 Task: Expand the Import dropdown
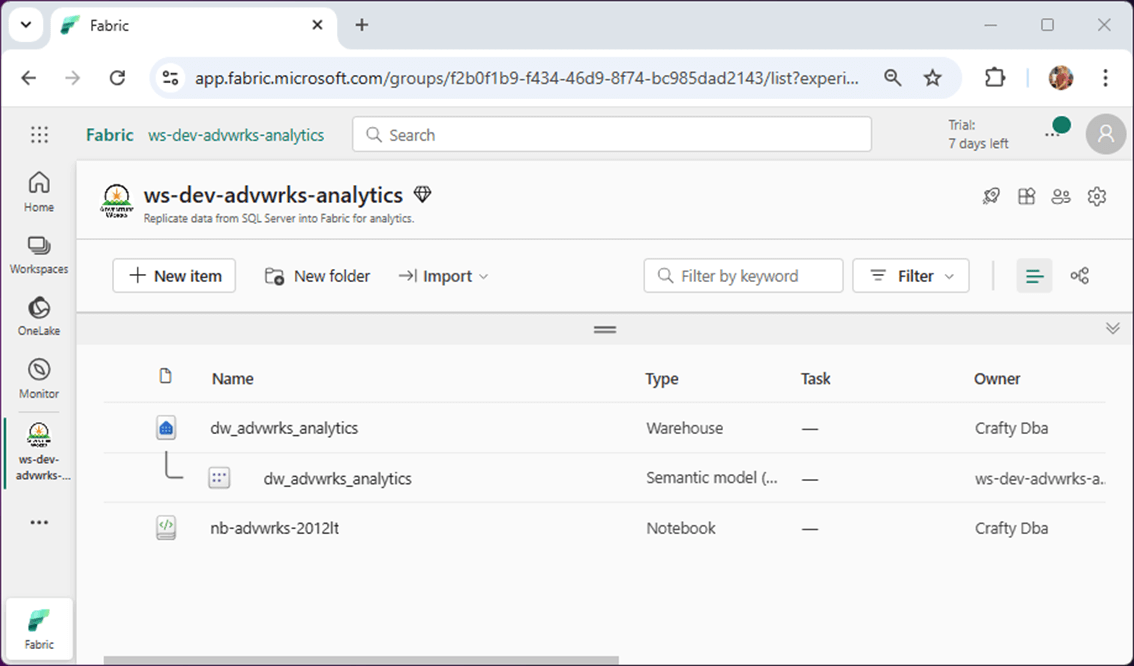coord(443,276)
